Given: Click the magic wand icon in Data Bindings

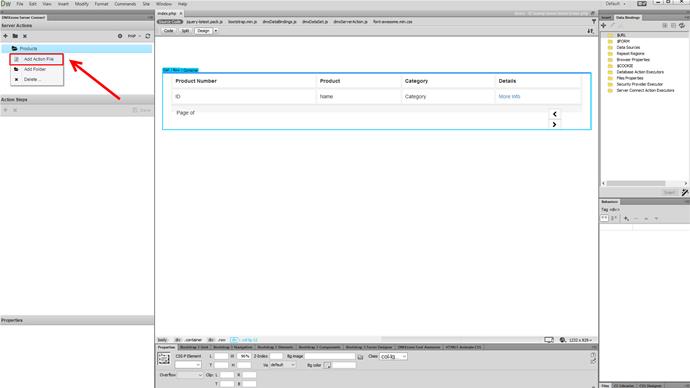Looking at the screenshot, I should click(685, 193).
